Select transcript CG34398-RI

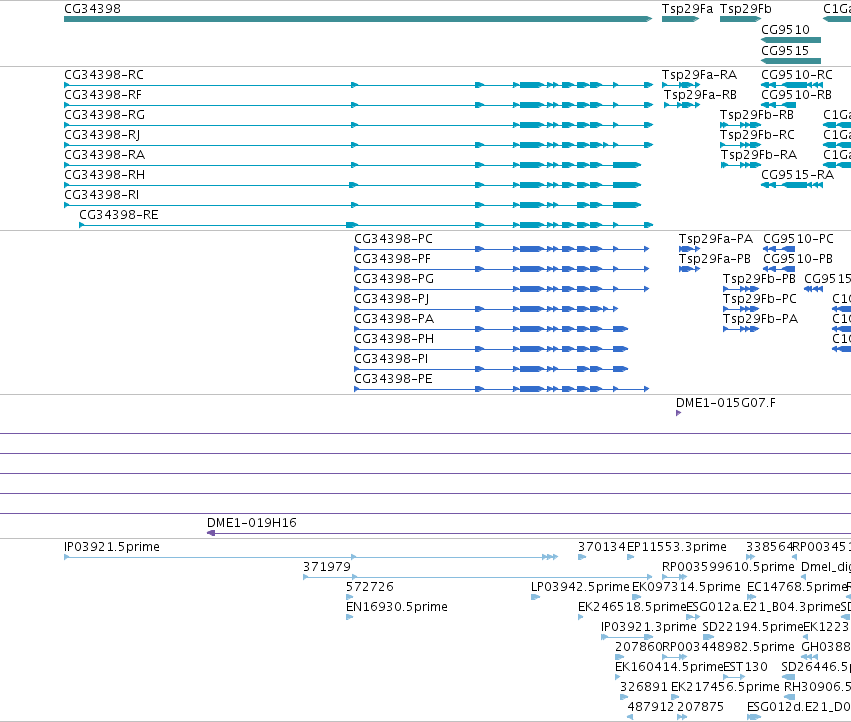click(352, 205)
